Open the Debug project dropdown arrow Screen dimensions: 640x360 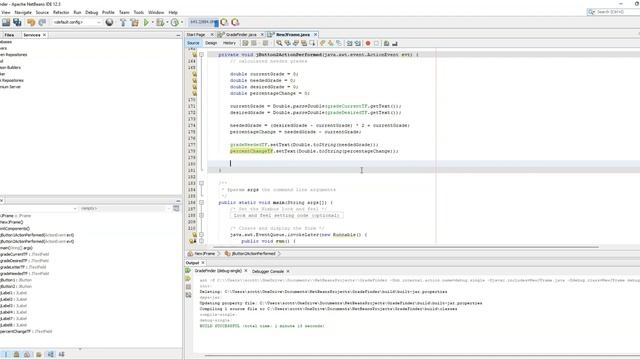coord(167,22)
